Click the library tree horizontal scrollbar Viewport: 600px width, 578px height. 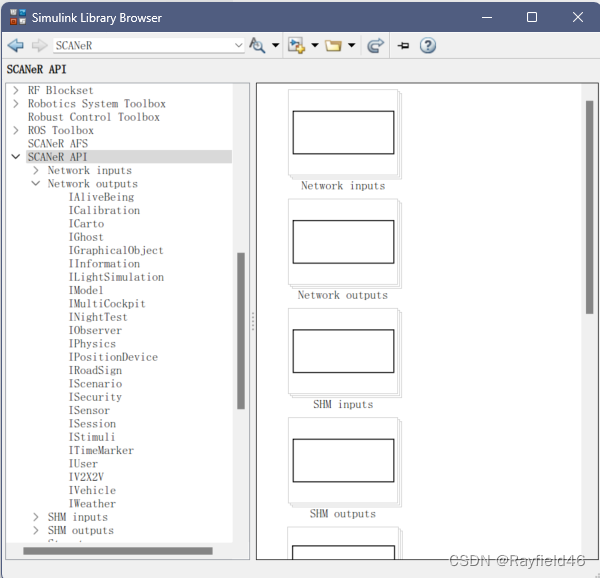tap(118, 551)
